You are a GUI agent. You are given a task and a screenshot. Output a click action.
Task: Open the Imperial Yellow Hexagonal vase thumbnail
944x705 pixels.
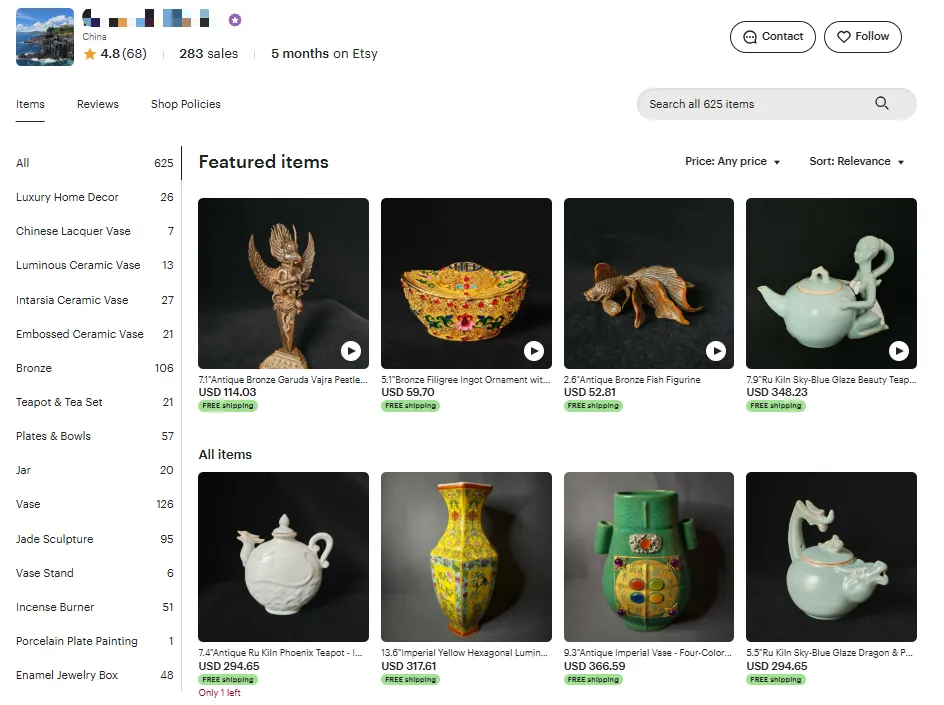point(466,557)
